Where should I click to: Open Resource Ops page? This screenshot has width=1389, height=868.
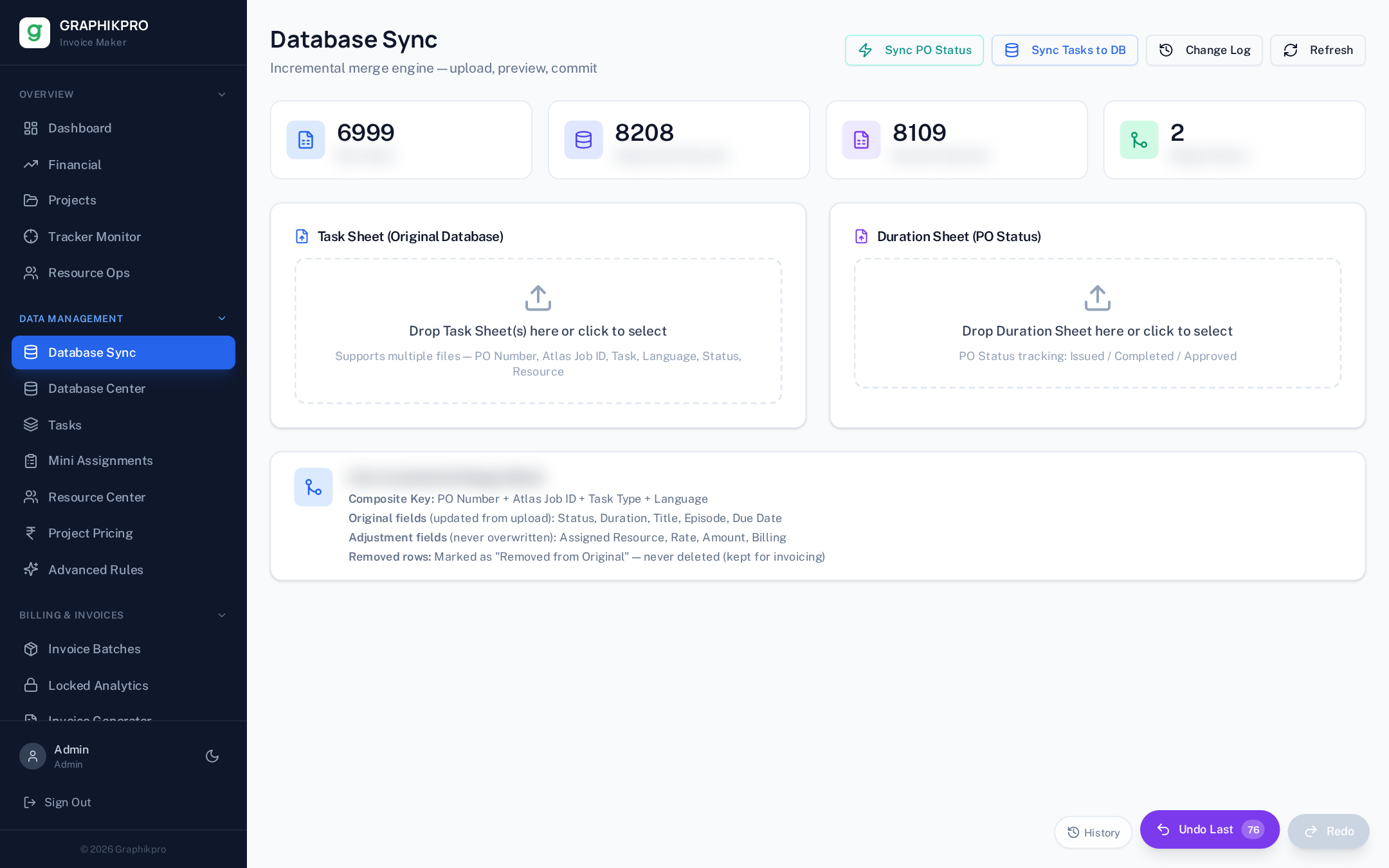pyautogui.click(x=123, y=273)
